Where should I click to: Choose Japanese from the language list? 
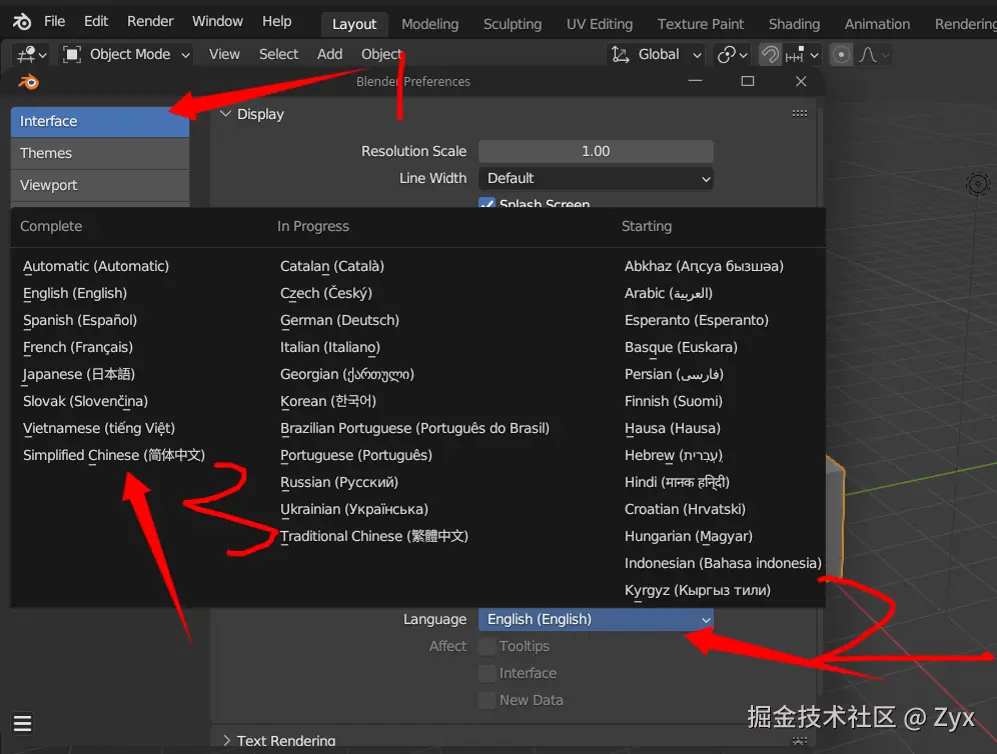click(x=79, y=374)
